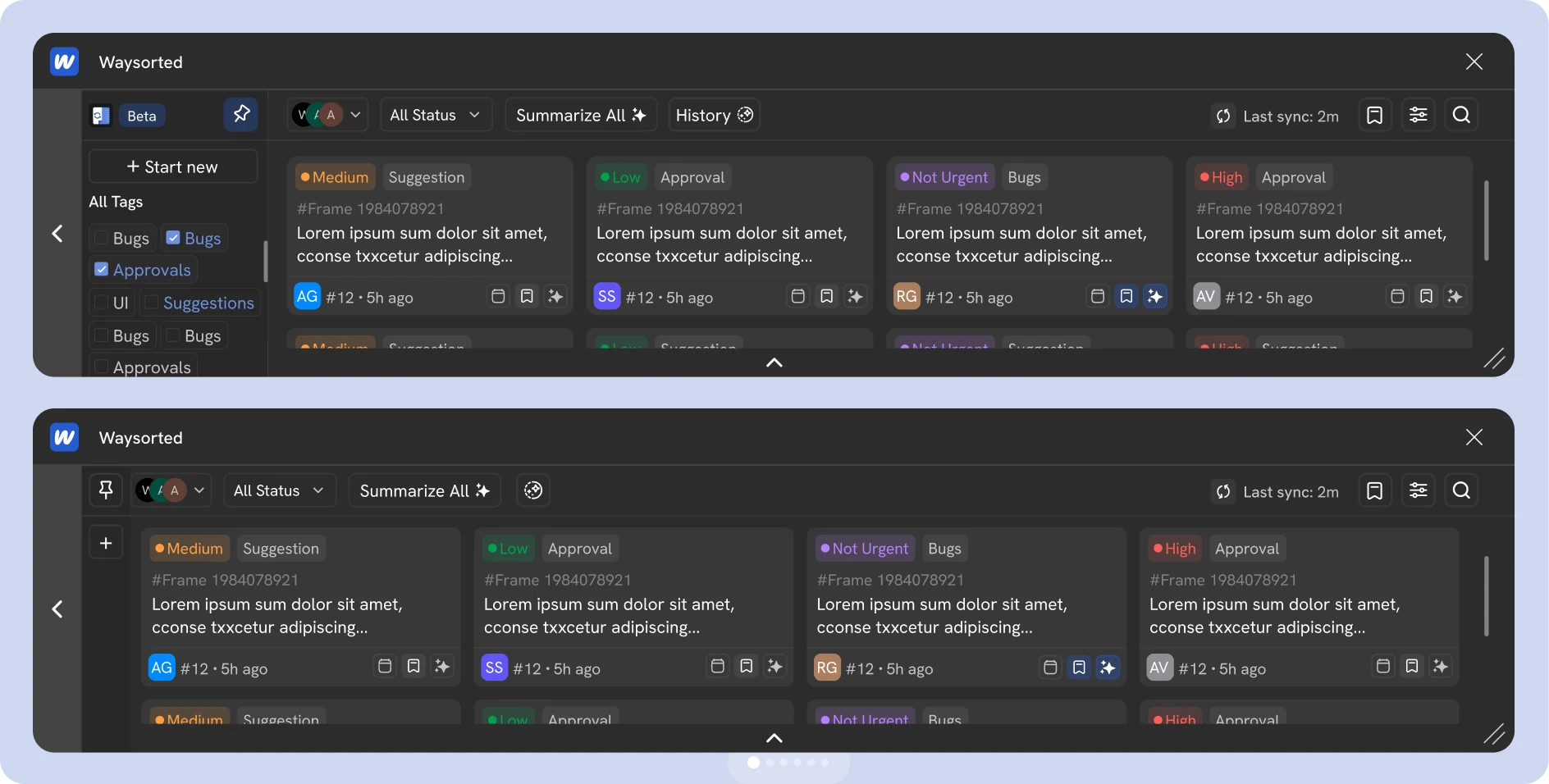Click the left arrow in the bottom window
Image resolution: width=1549 pixels, height=784 pixels.
[x=57, y=609]
